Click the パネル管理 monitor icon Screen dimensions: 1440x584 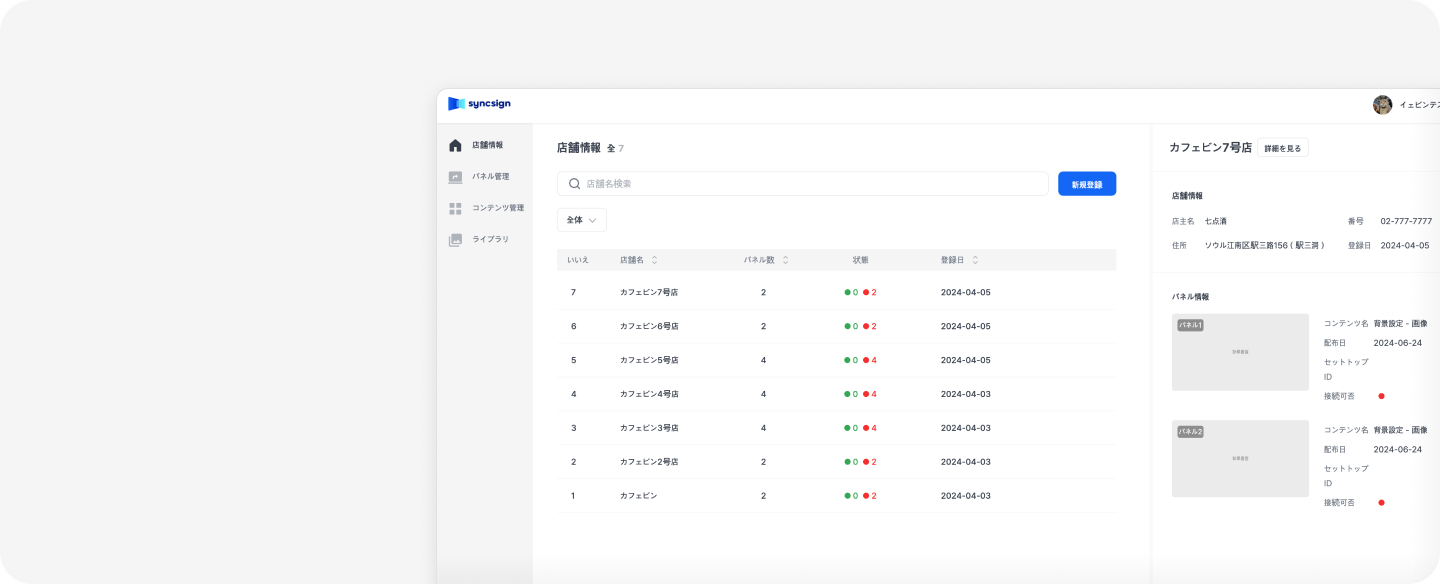456,177
